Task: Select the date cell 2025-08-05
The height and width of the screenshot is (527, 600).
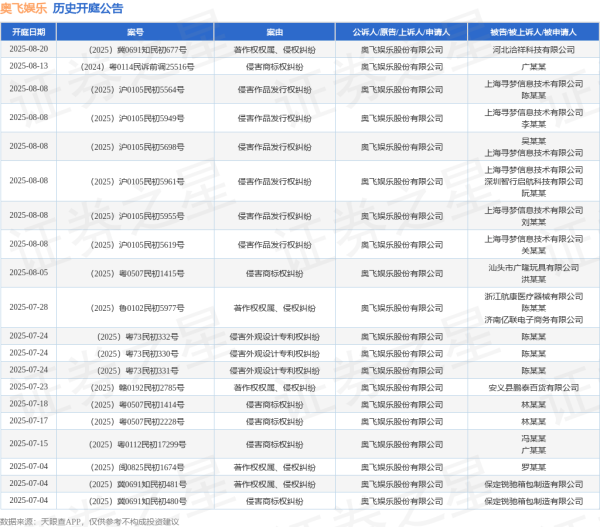Action: (29, 273)
